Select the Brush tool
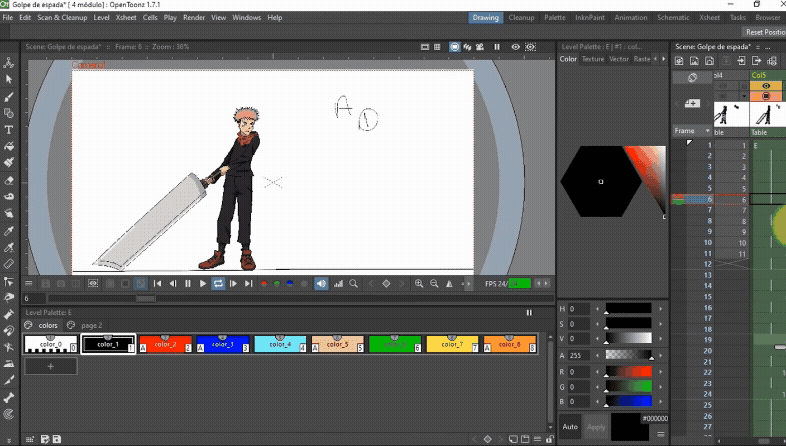The width and height of the screenshot is (786, 446). pos(9,97)
